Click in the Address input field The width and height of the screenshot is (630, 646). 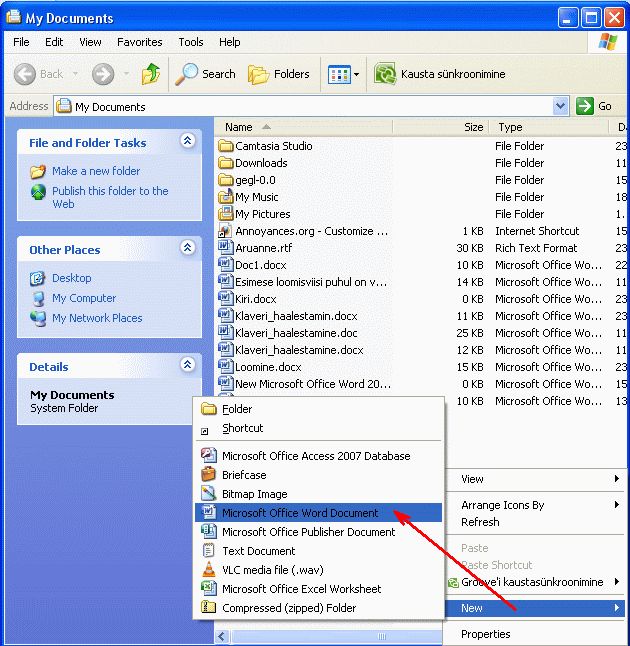(x=303, y=107)
